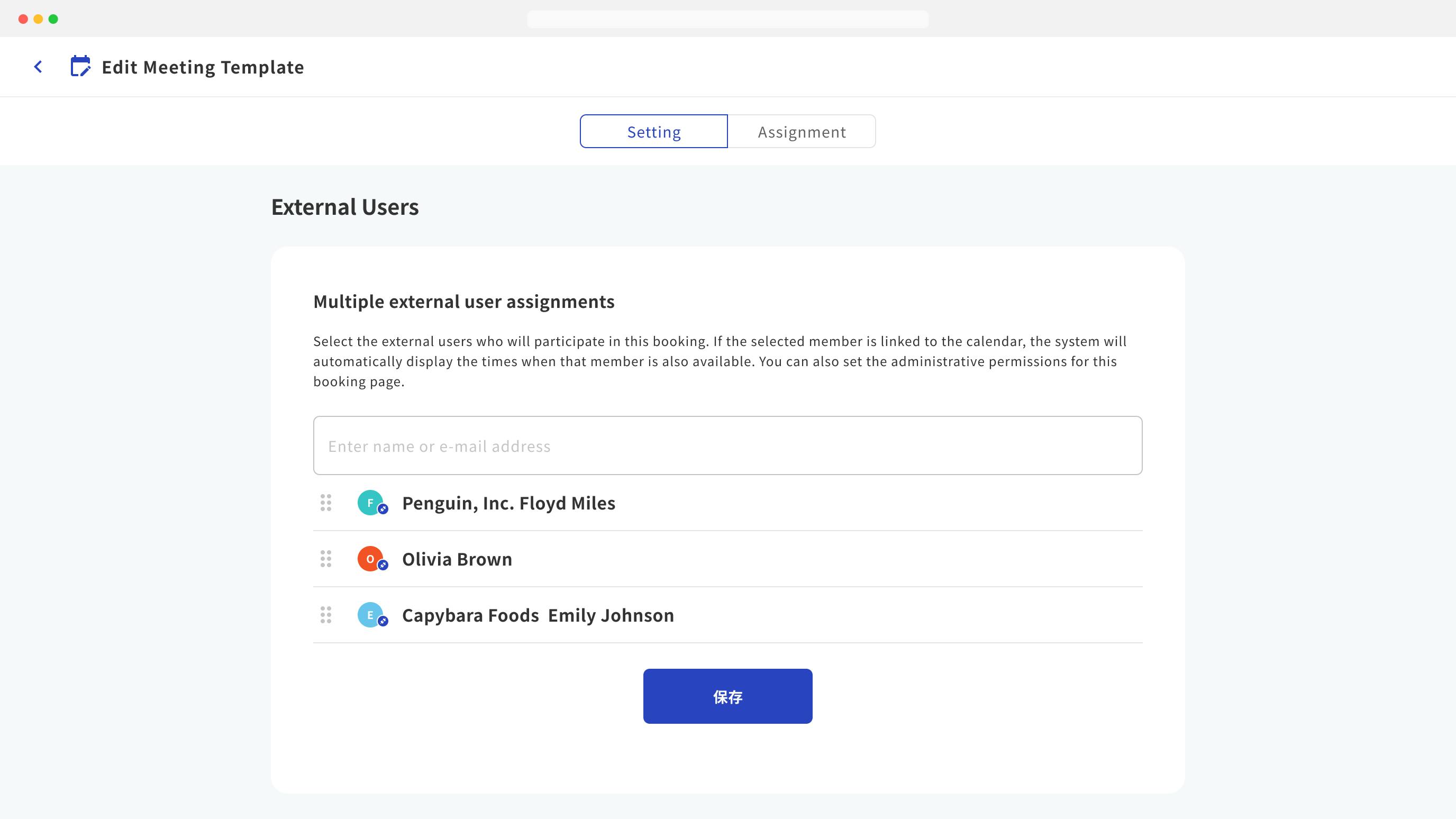Click the link badge on Floyd Miles' avatar
The image size is (1456, 819).
(x=383, y=509)
